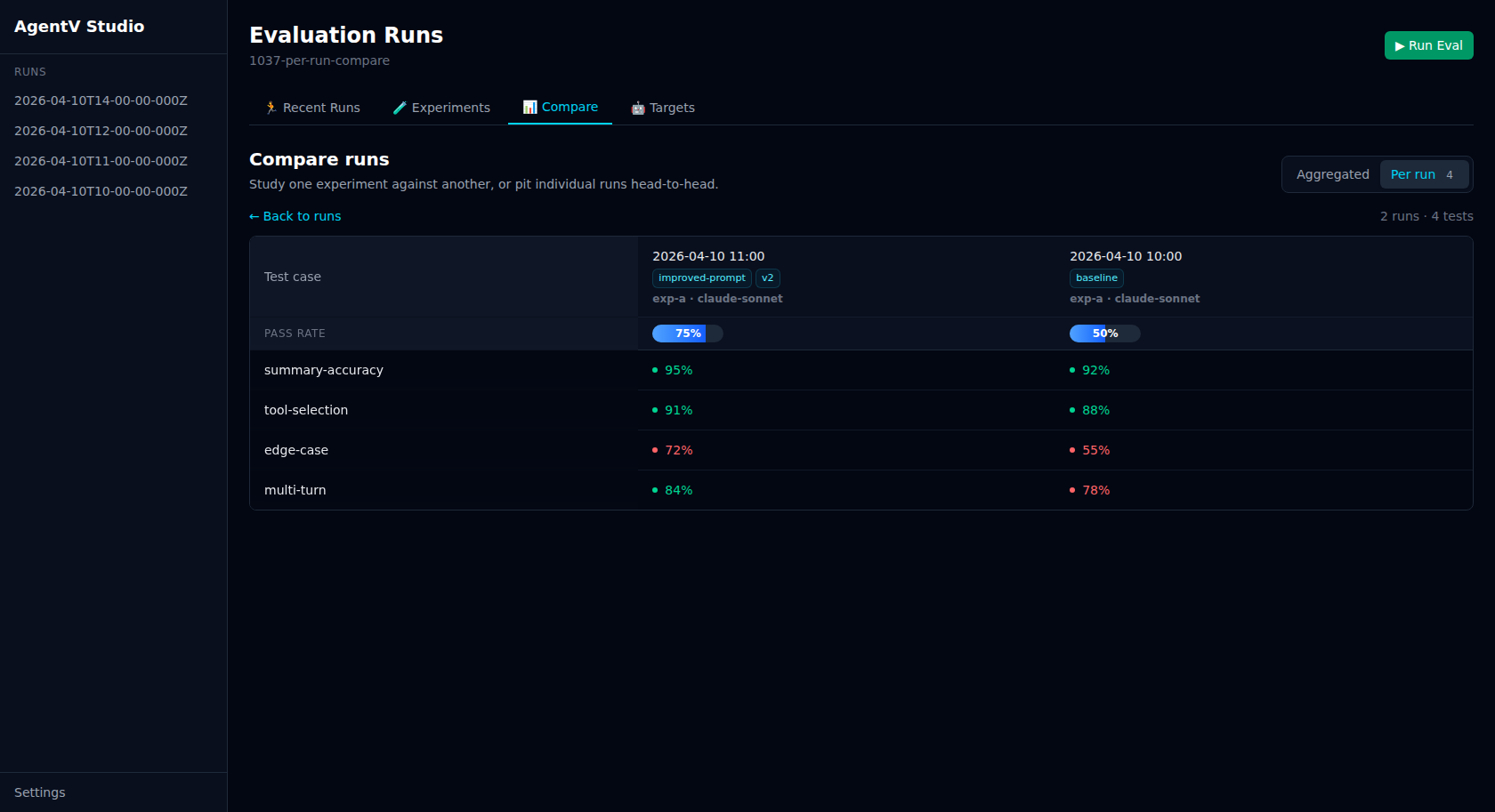Click the red status dot beside edge-case 72%
Screen dimensions: 1495x812
point(655,450)
